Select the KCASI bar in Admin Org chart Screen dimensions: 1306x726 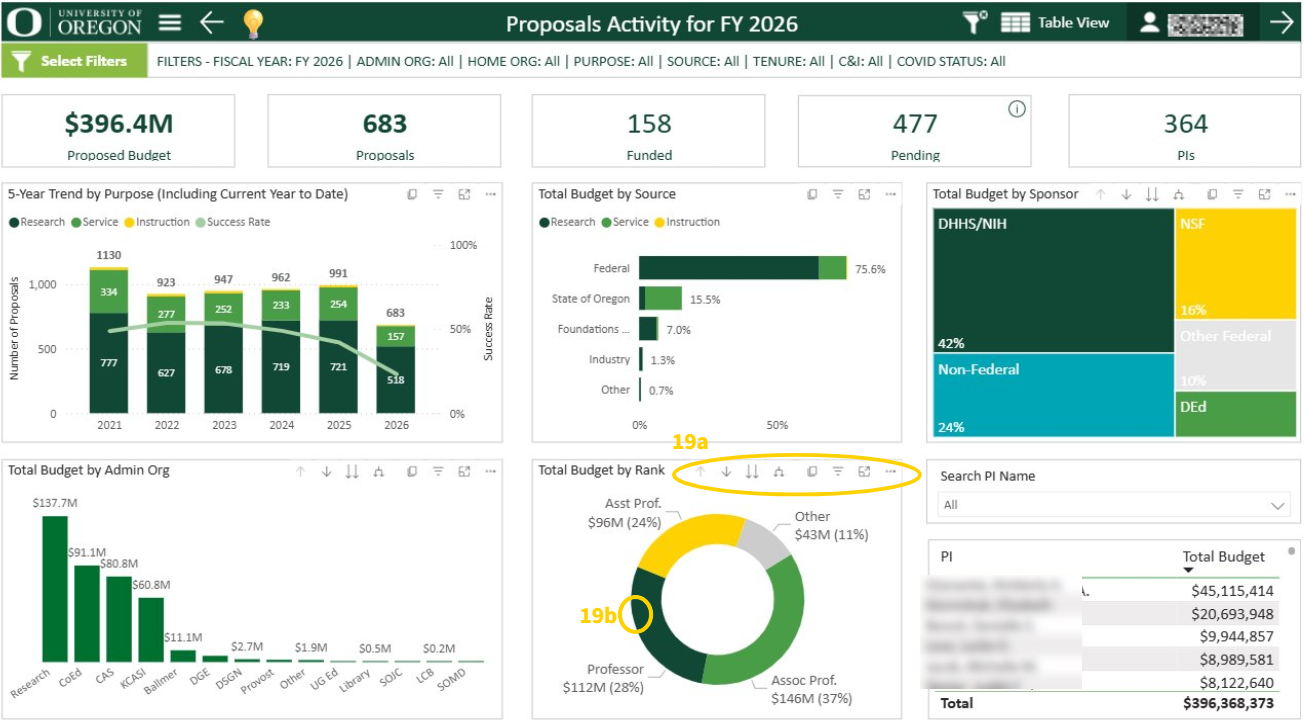click(151, 630)
